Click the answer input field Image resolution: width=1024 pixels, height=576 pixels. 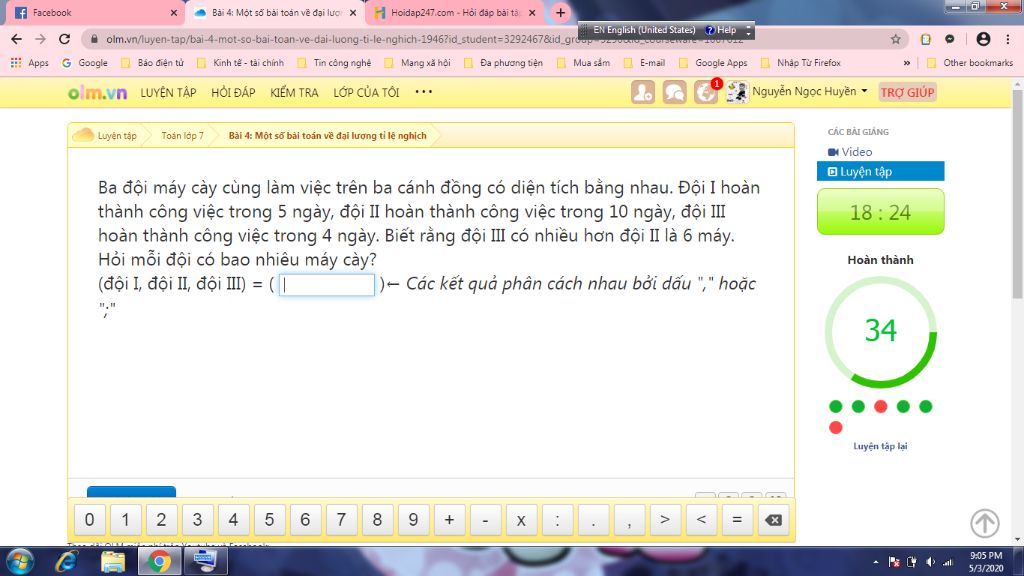point(327,285)
